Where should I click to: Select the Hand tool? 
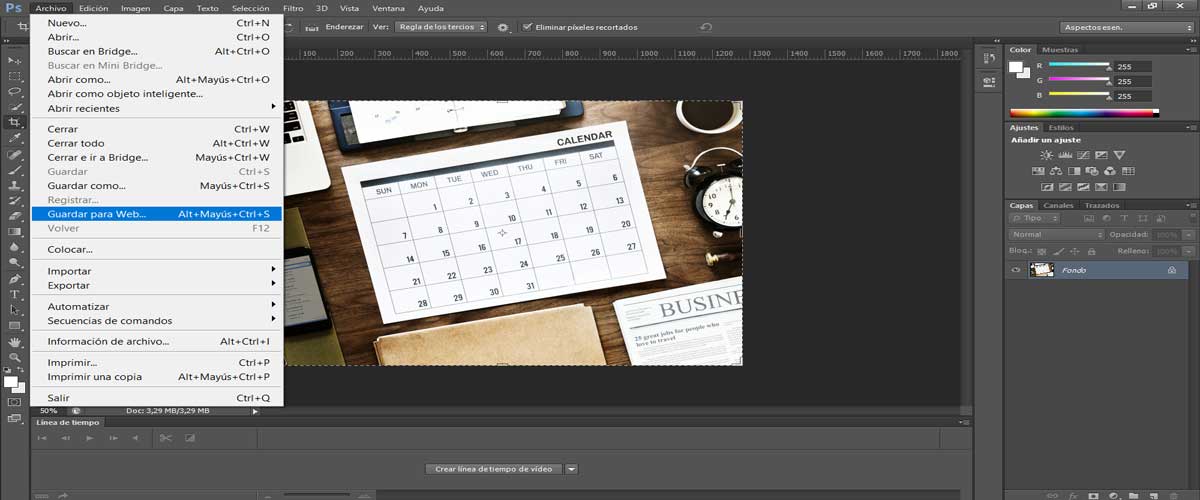coord(15,341)
